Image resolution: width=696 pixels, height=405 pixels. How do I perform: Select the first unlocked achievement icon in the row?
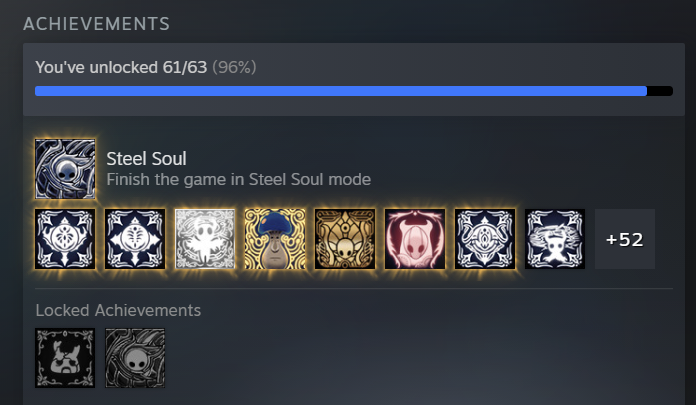[65, 239]
